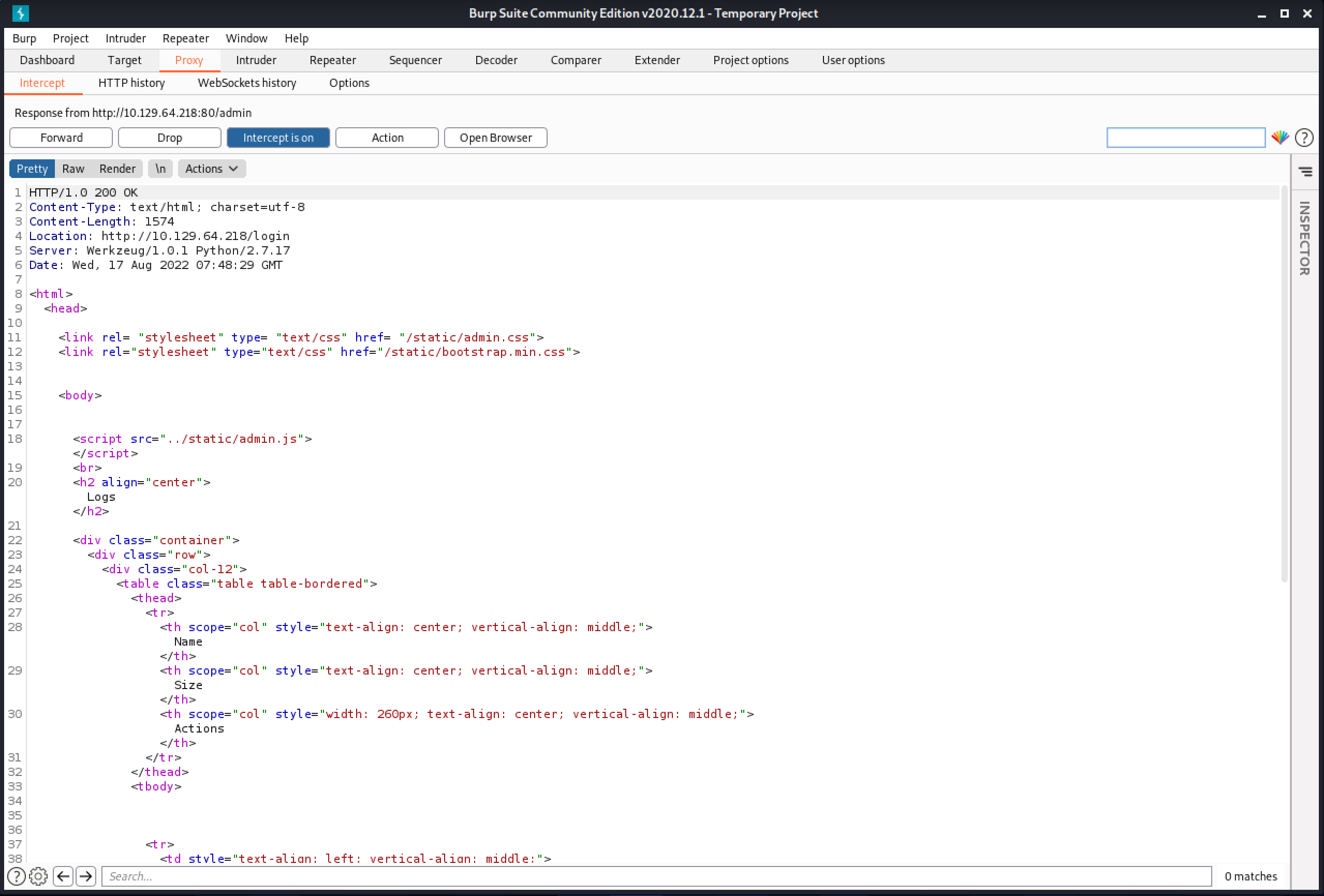The width and height of the screenshot is (1324, 896).
Task: Open the search highlight color picker icon
Action: point(1280,138)
